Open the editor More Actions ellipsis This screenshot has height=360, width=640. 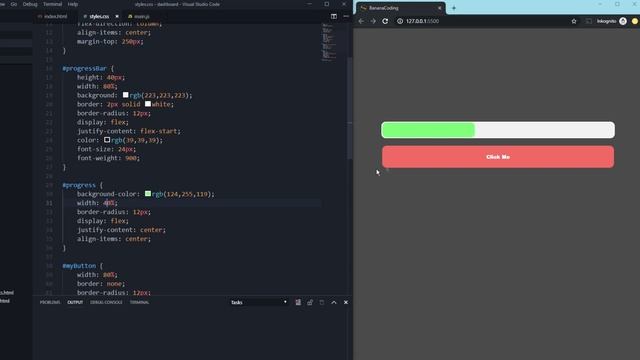(346, 16)
